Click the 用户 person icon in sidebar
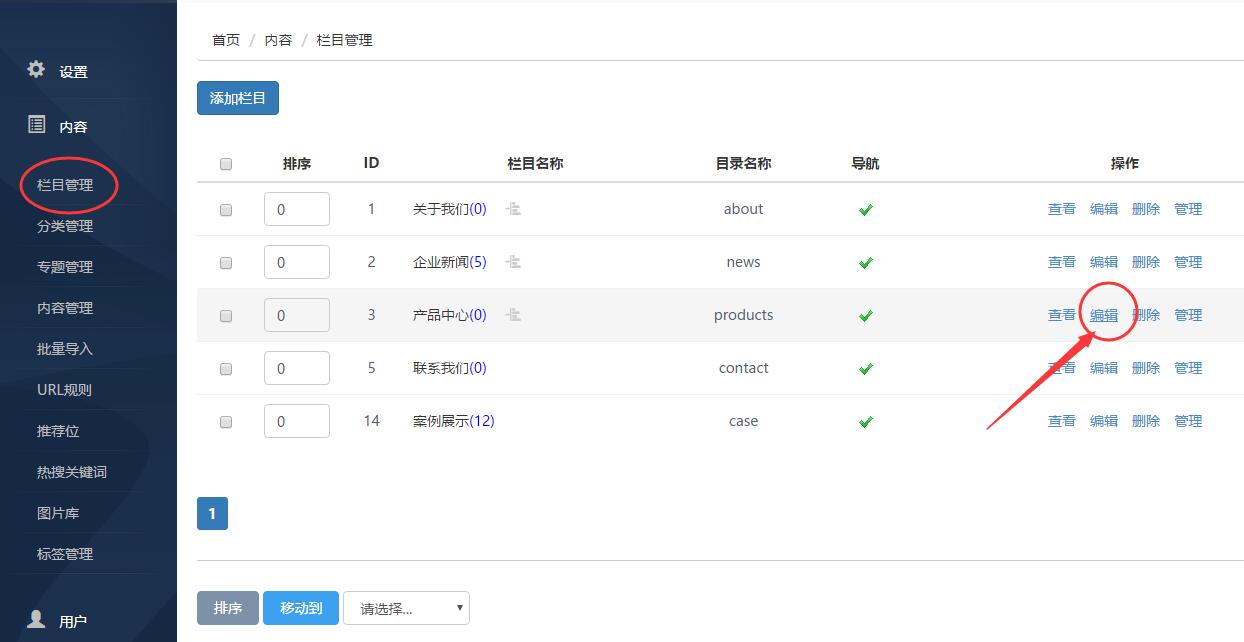Viewport: 1244px width, 642px height. click(x=36, y=619)
